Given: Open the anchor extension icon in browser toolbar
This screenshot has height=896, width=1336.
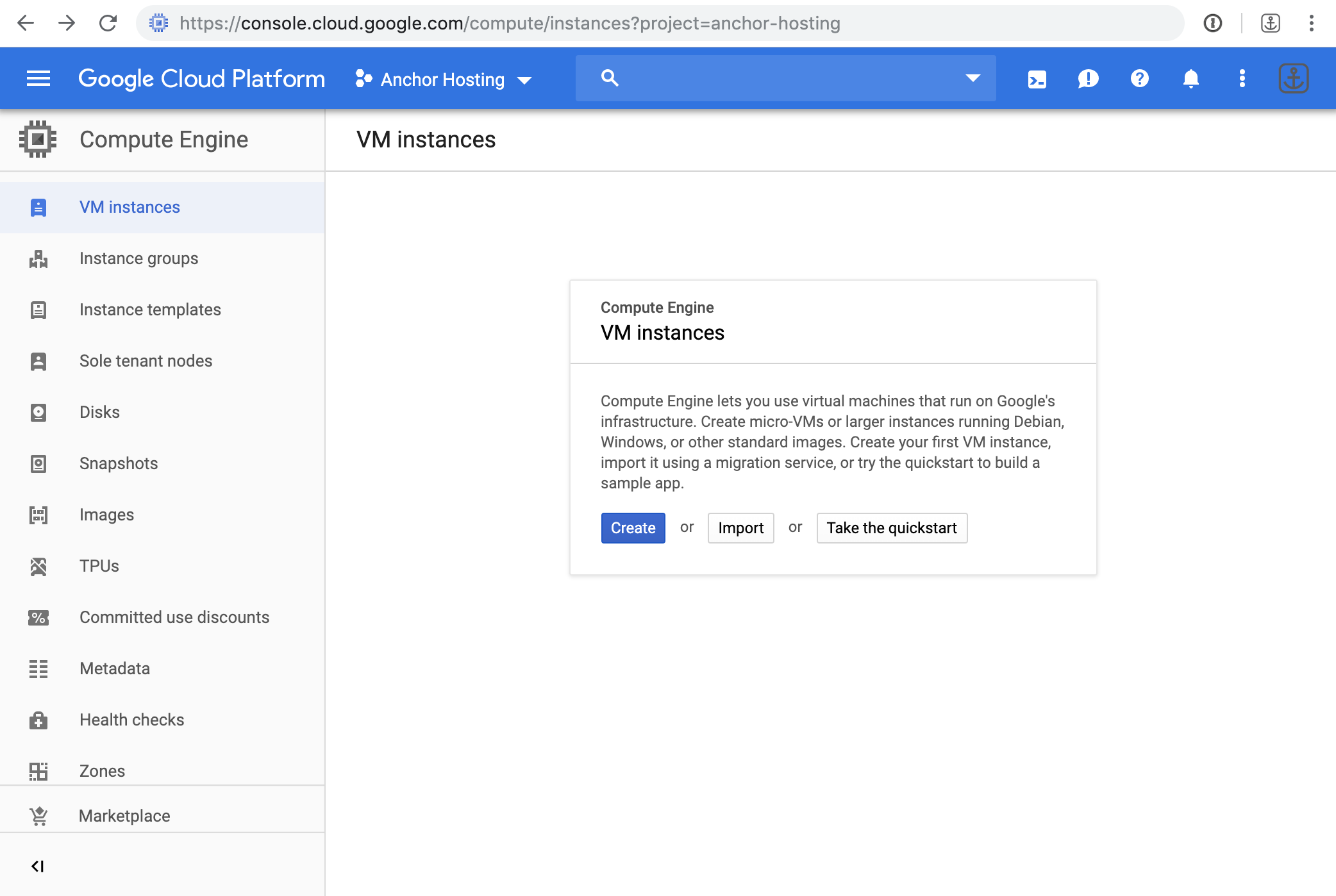Looking at the screenshot, I should tap(1271, 24).
